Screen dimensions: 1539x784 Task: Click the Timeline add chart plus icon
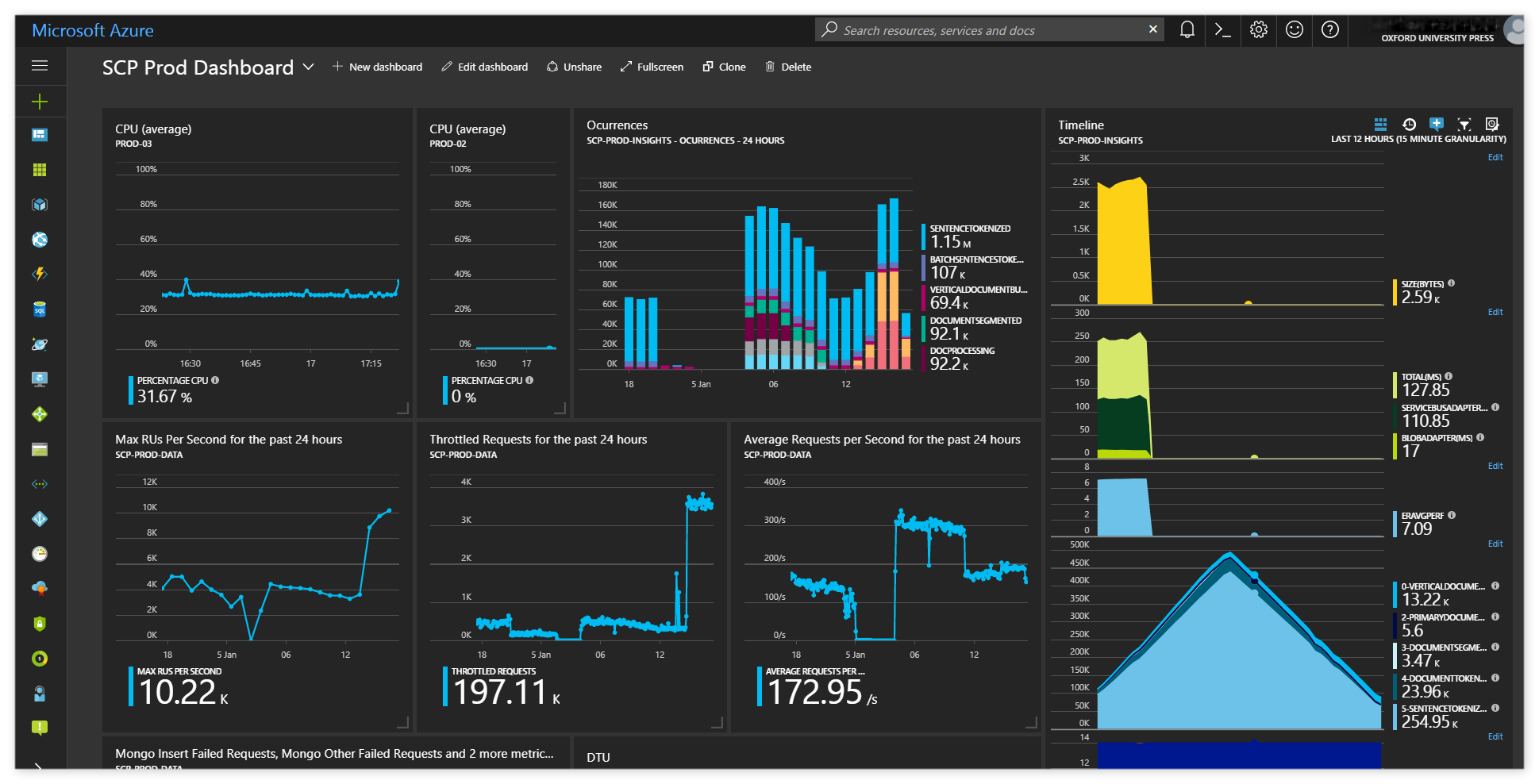click(1437, 125)
